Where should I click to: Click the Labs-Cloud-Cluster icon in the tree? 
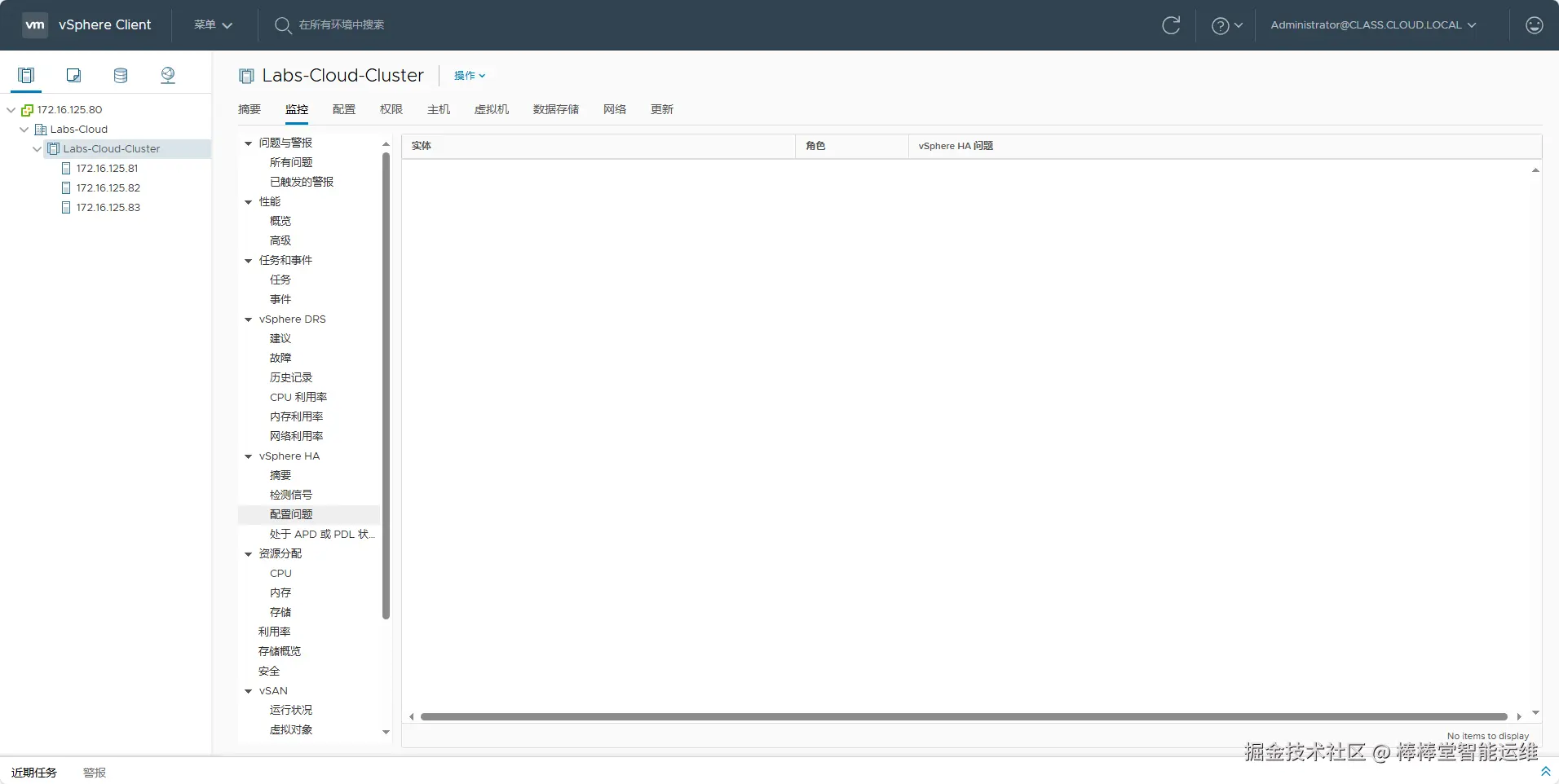coord(54,149)
